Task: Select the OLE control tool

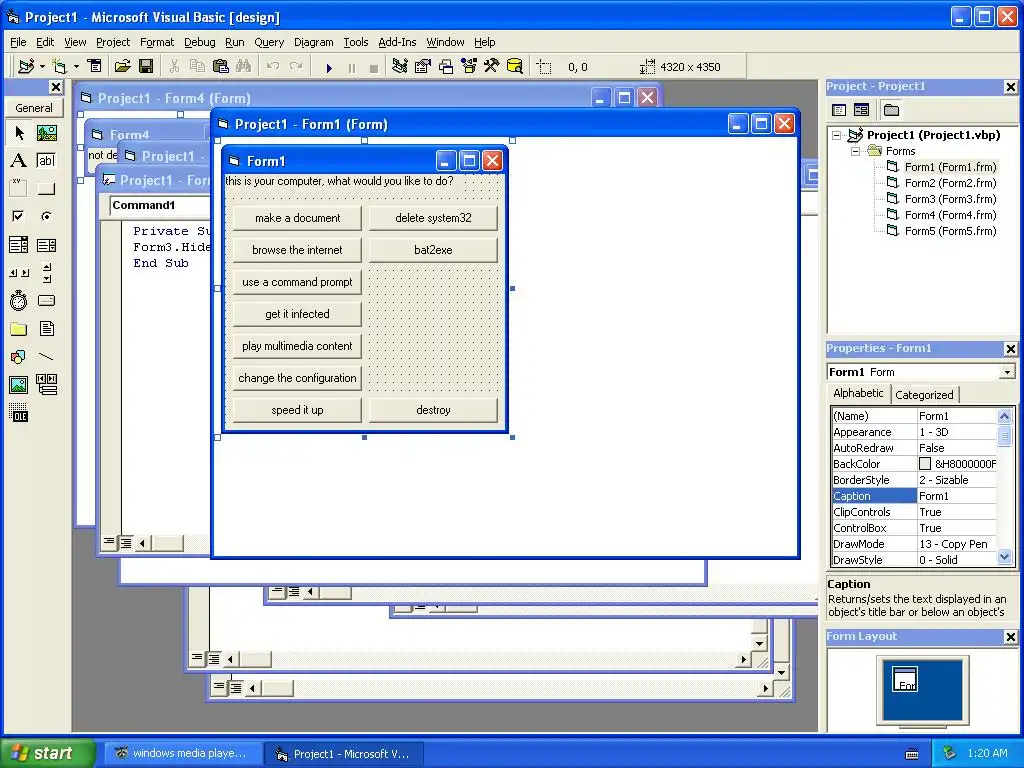Action: pos(19,413)
